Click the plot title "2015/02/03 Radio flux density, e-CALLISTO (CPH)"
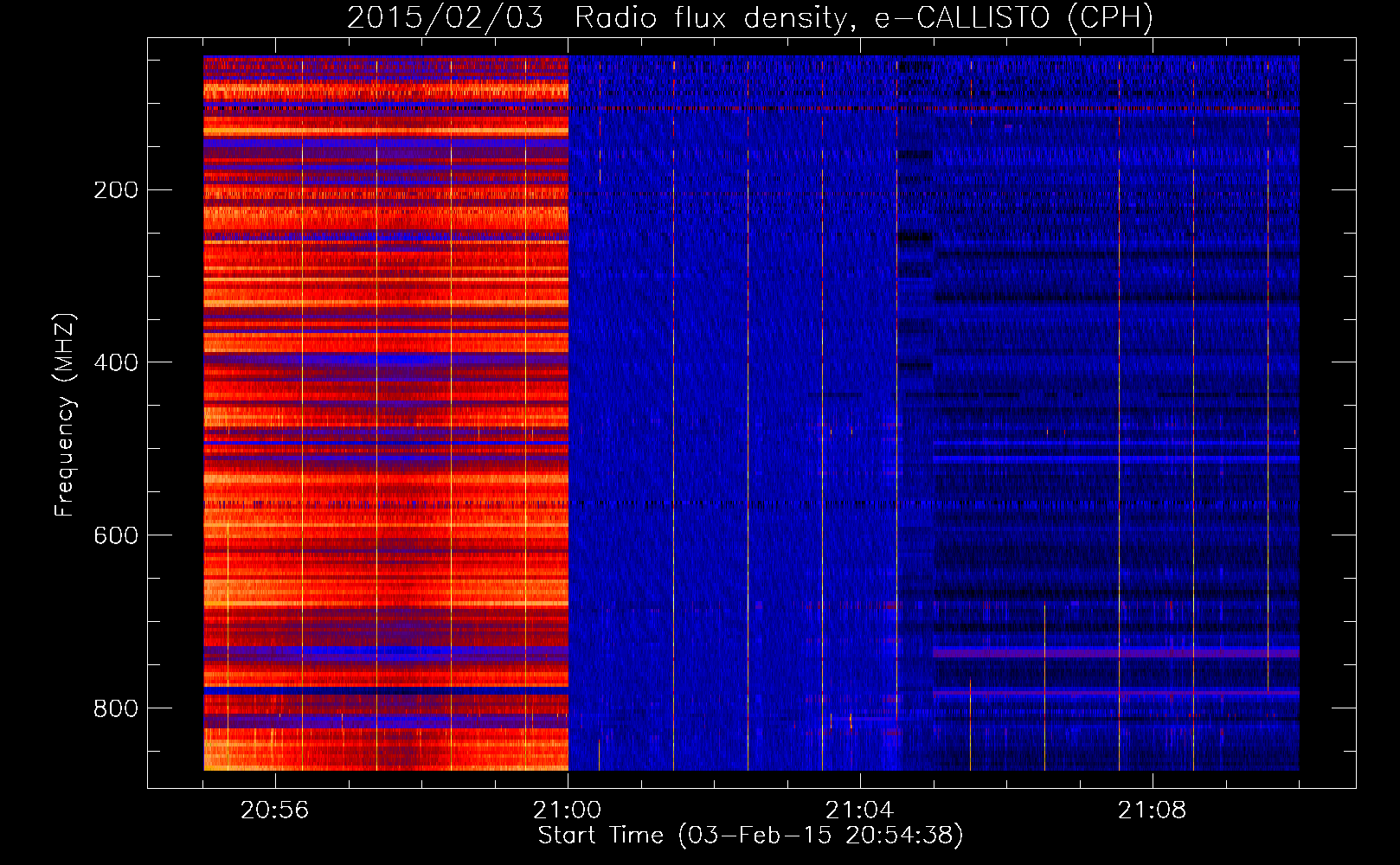Viewport: 1400px width, 865px height. 750,17
